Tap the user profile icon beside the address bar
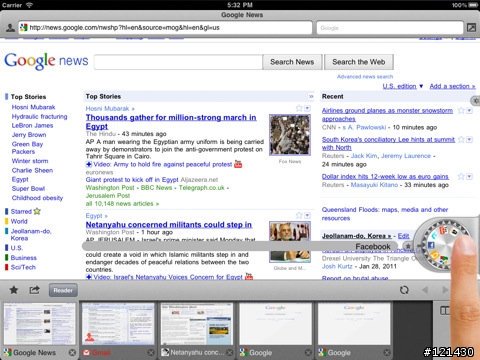The height and width of the screenshot is (360, 480). coord(10,28)
